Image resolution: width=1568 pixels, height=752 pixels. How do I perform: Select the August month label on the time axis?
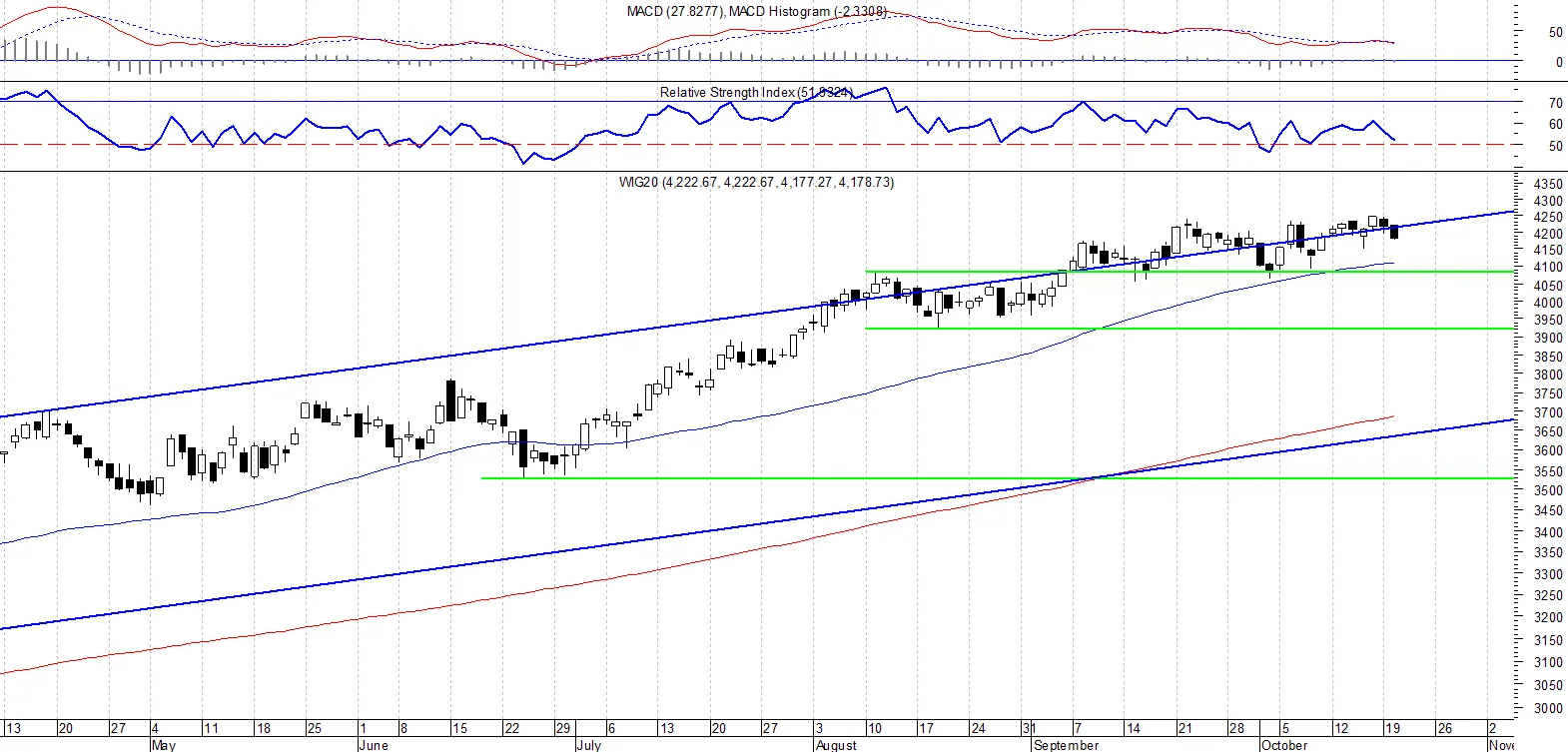click(x=836, y=745)
